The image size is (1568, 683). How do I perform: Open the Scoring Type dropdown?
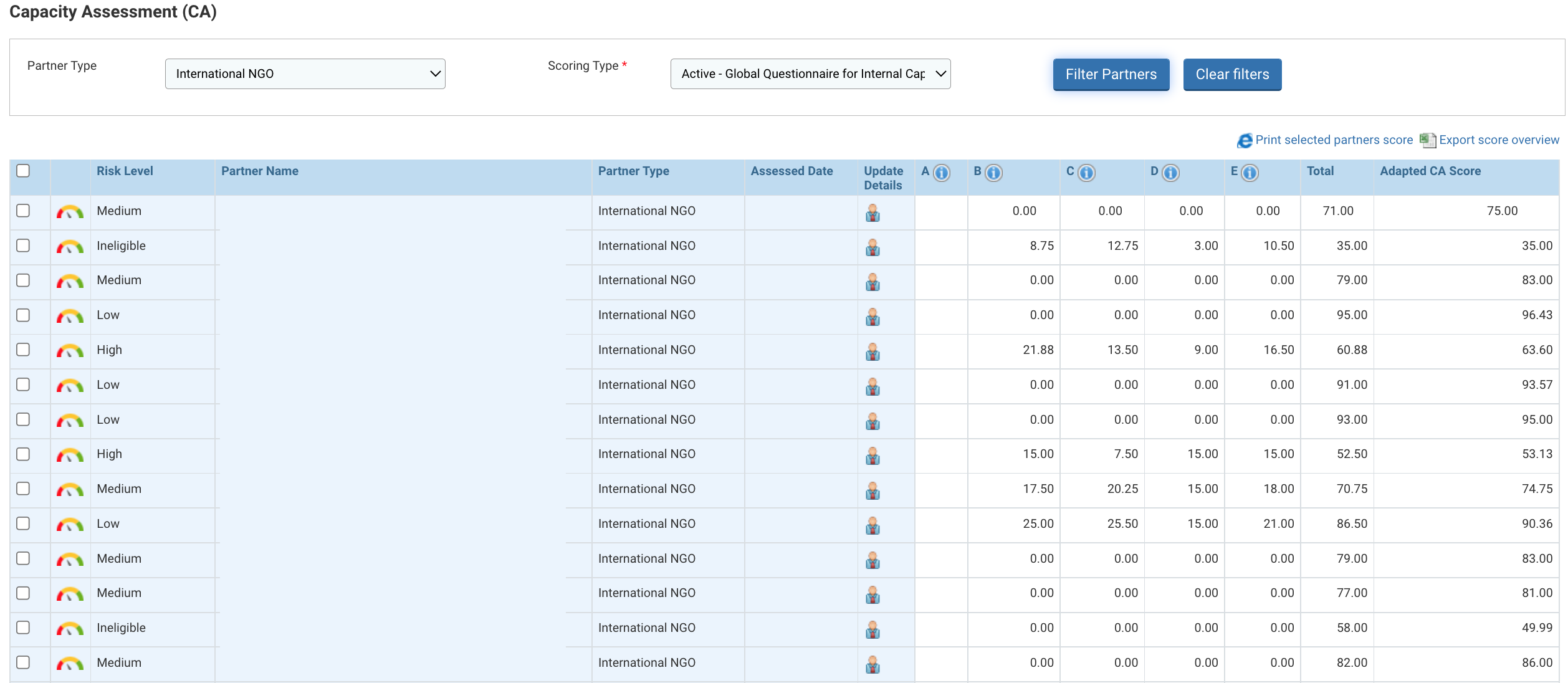[x=810, y=74]
